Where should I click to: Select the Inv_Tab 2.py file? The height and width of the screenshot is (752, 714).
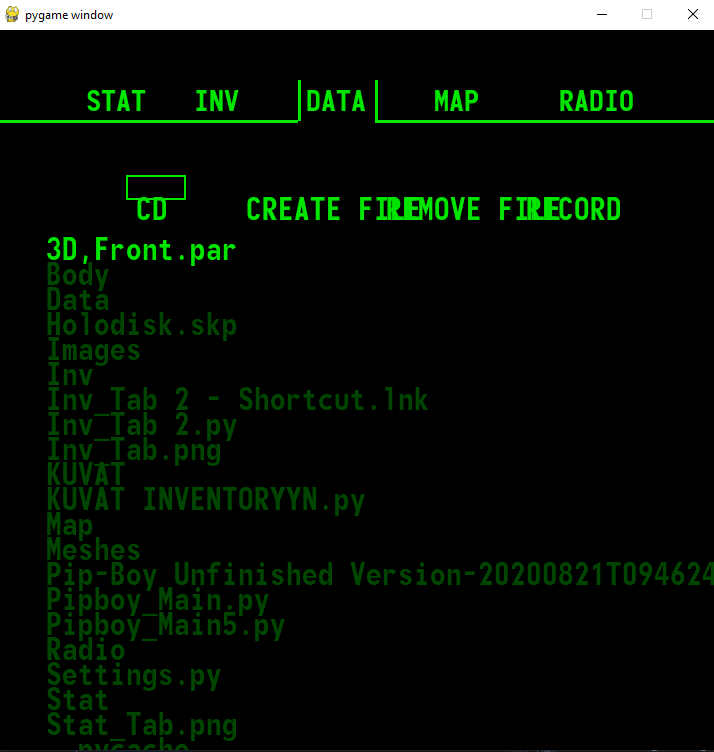(x=141, y=425)
